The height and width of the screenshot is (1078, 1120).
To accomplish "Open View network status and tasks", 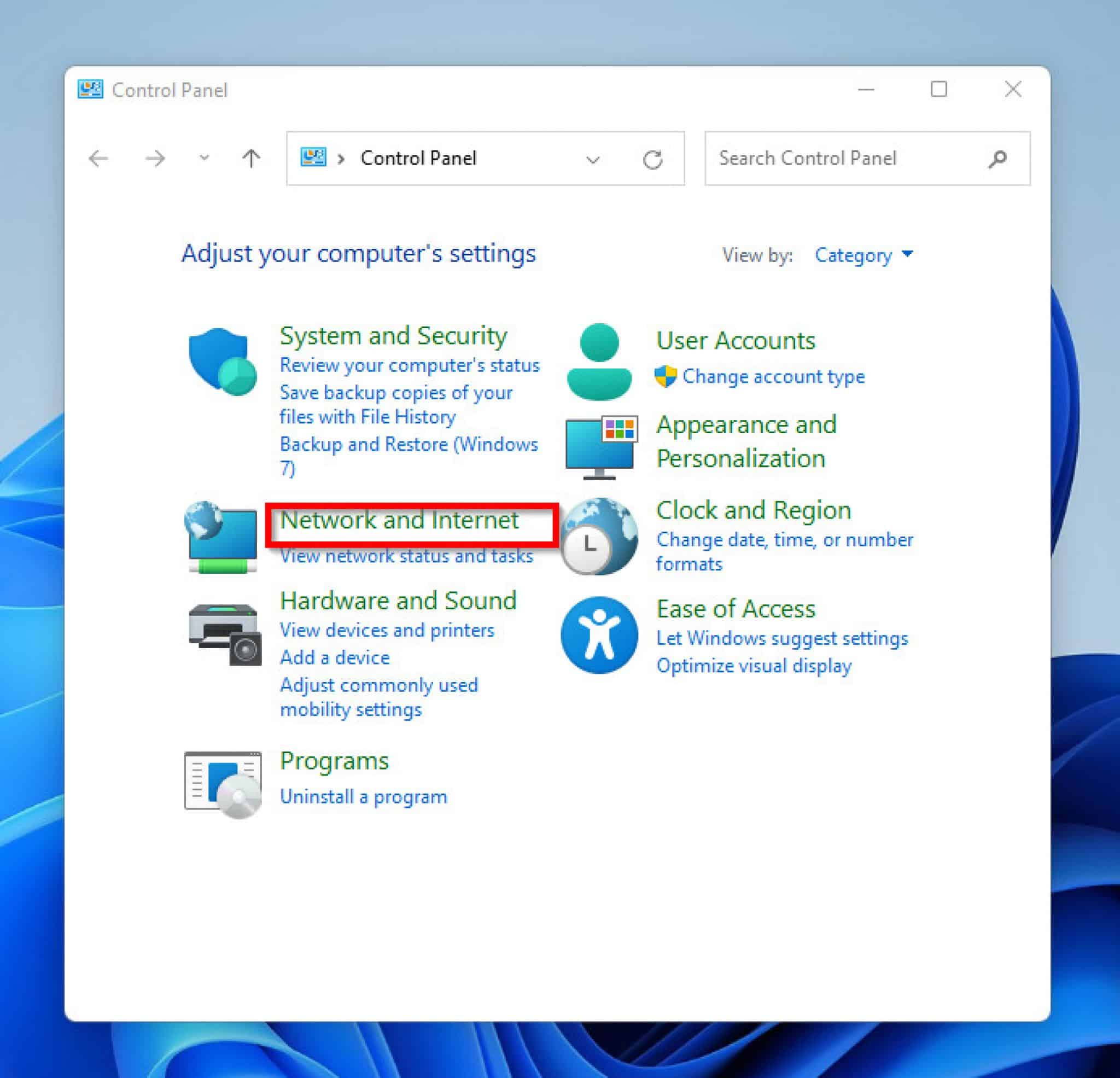I will tap(406, 556).
